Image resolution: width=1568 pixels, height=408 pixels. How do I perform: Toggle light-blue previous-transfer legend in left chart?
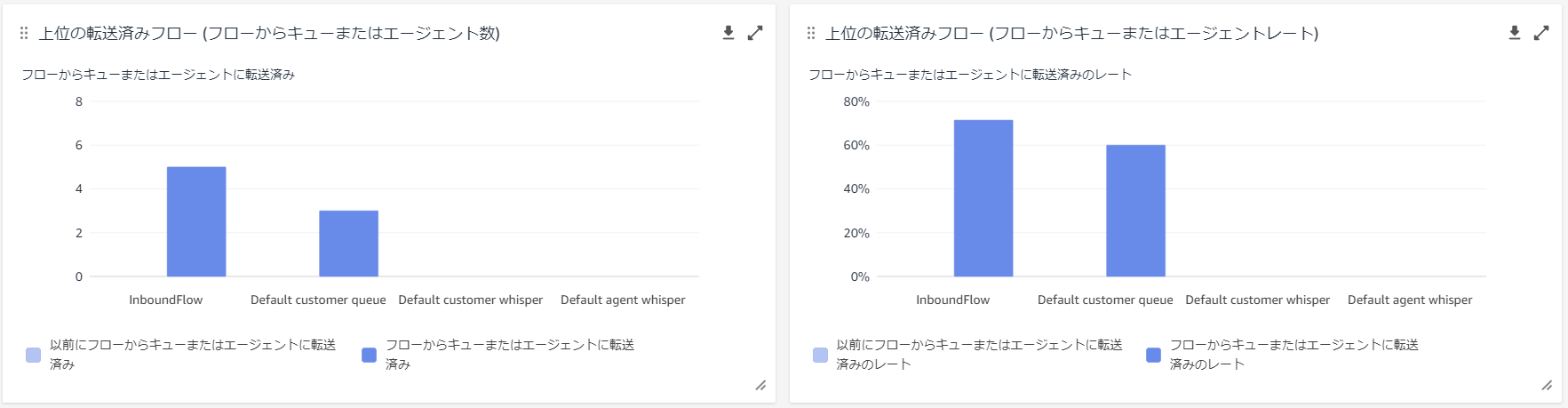coord(34,355)
